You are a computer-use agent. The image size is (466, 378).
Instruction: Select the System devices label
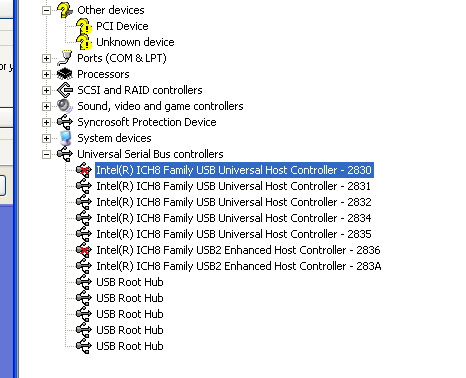point(114,138)
